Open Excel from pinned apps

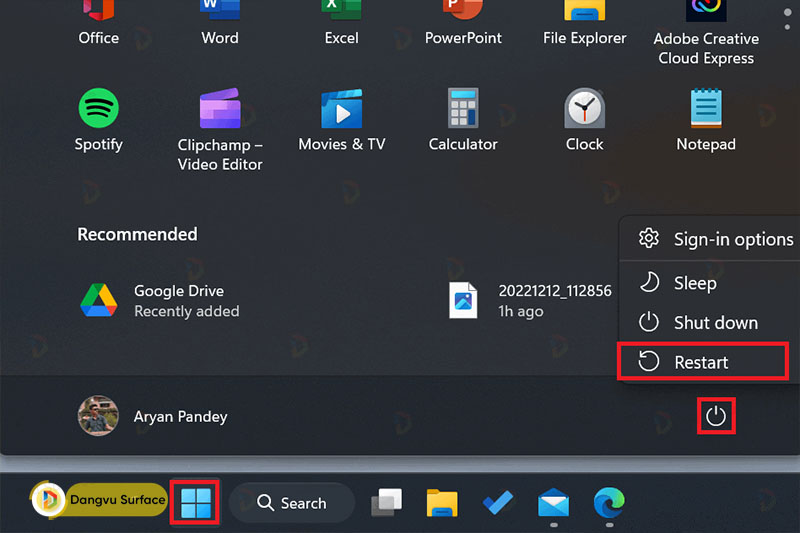pyautogui.click(x=341, y=23)
